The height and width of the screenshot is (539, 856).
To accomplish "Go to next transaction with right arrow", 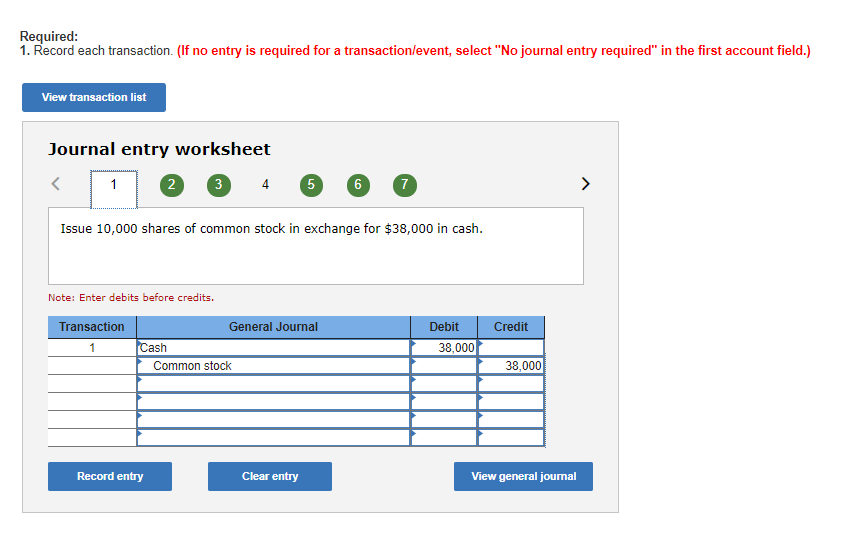I will click(x=585, y=183).
